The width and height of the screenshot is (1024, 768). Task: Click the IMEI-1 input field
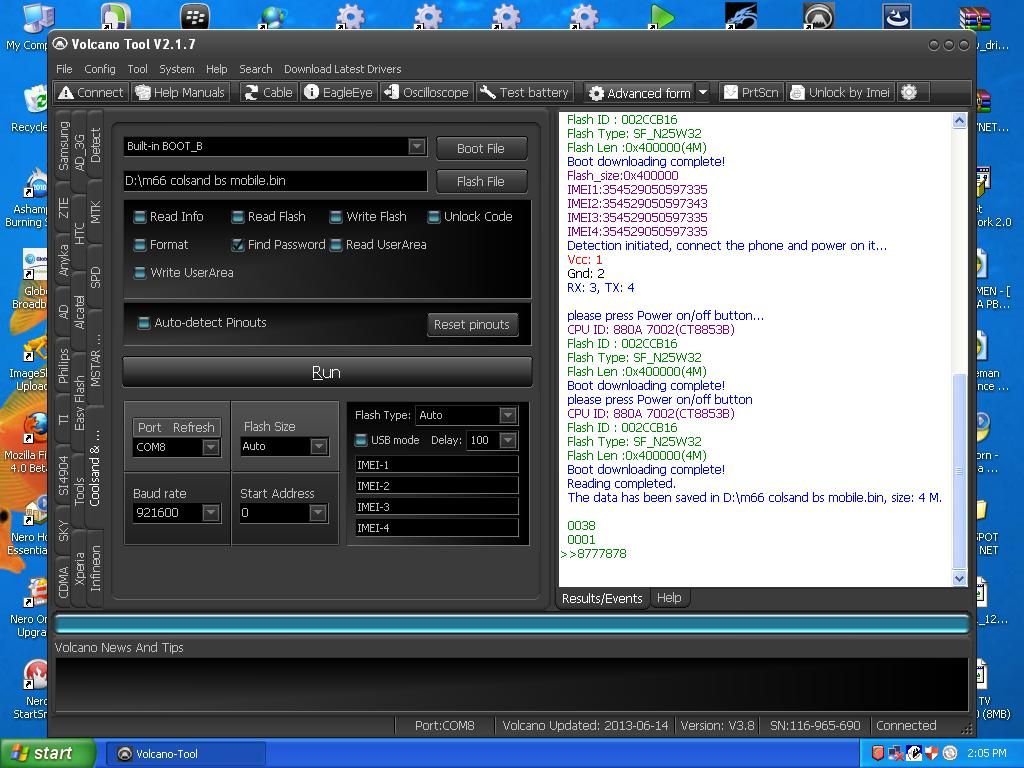(x=437, y=465)
